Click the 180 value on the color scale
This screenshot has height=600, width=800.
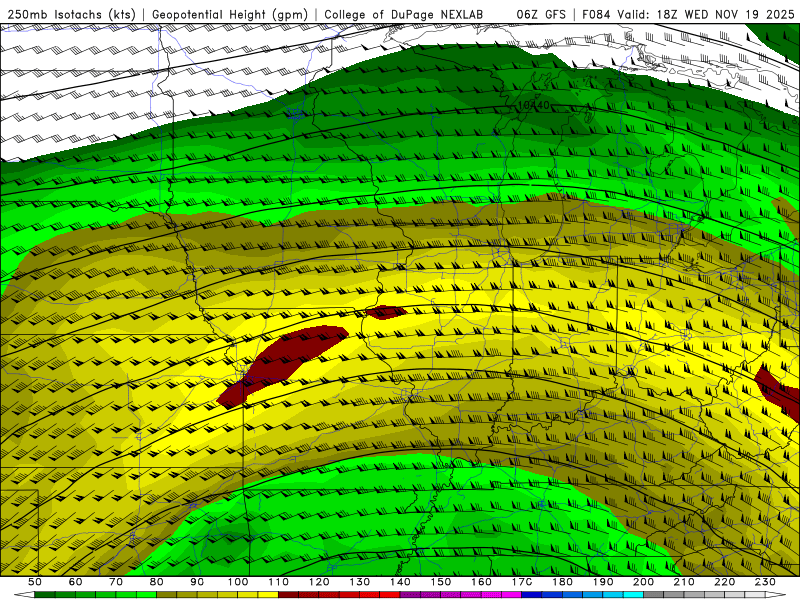point(563,582)
